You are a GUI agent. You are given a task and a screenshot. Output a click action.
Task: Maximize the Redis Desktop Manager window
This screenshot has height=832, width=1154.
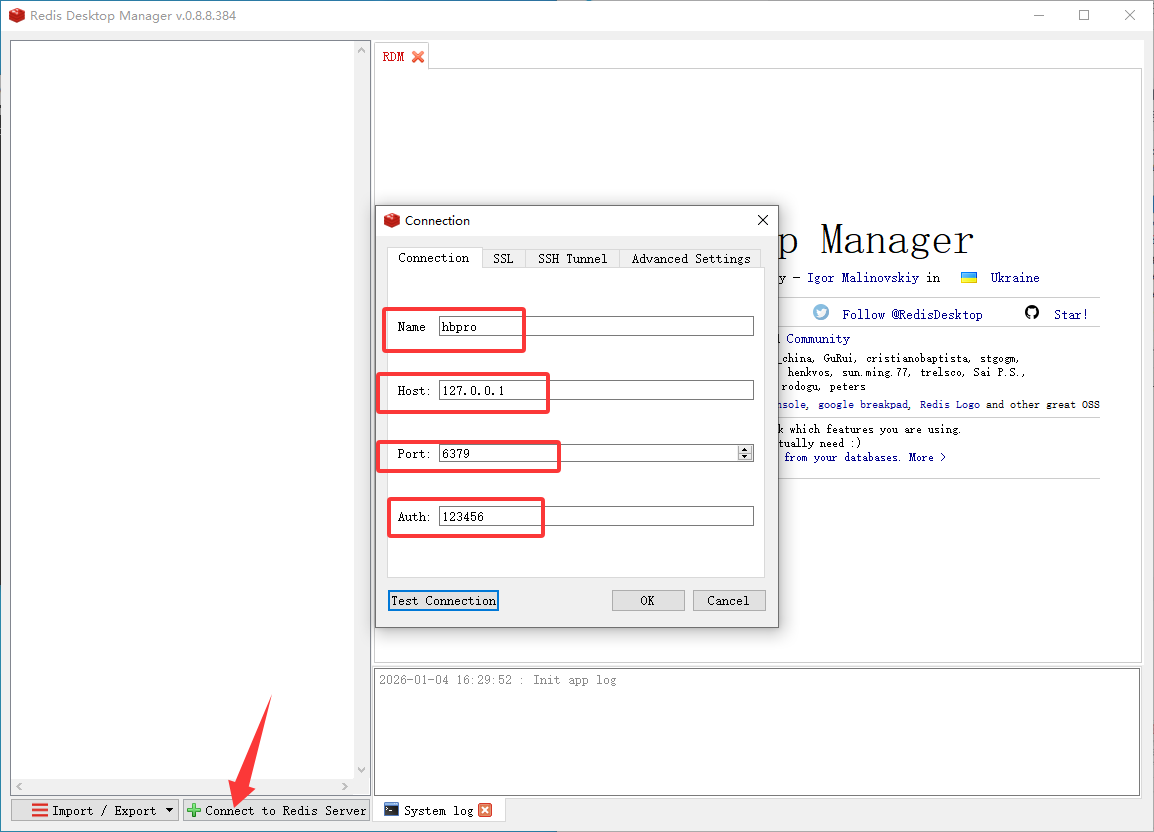click(x=1084, y=15)
